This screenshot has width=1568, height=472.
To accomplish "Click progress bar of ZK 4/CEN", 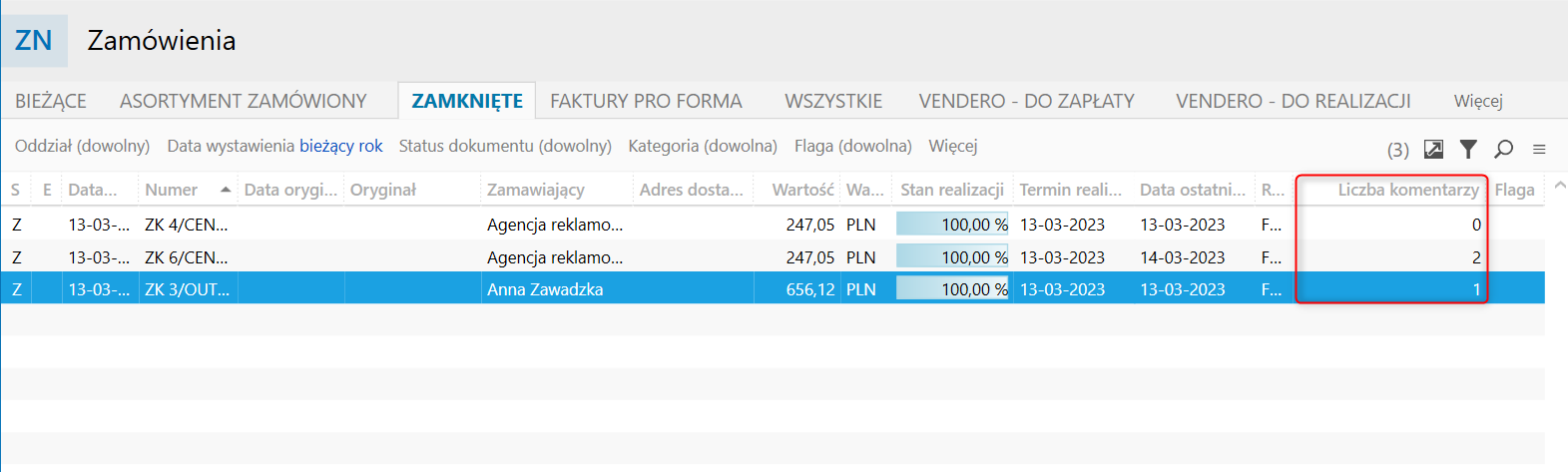I will (x=952, y=224).
